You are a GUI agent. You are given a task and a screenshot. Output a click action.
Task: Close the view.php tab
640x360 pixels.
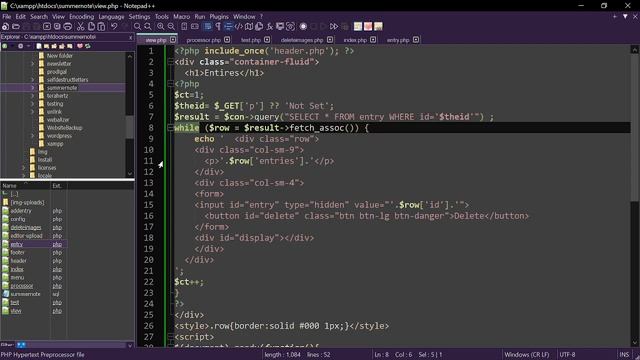pos(173,40)
